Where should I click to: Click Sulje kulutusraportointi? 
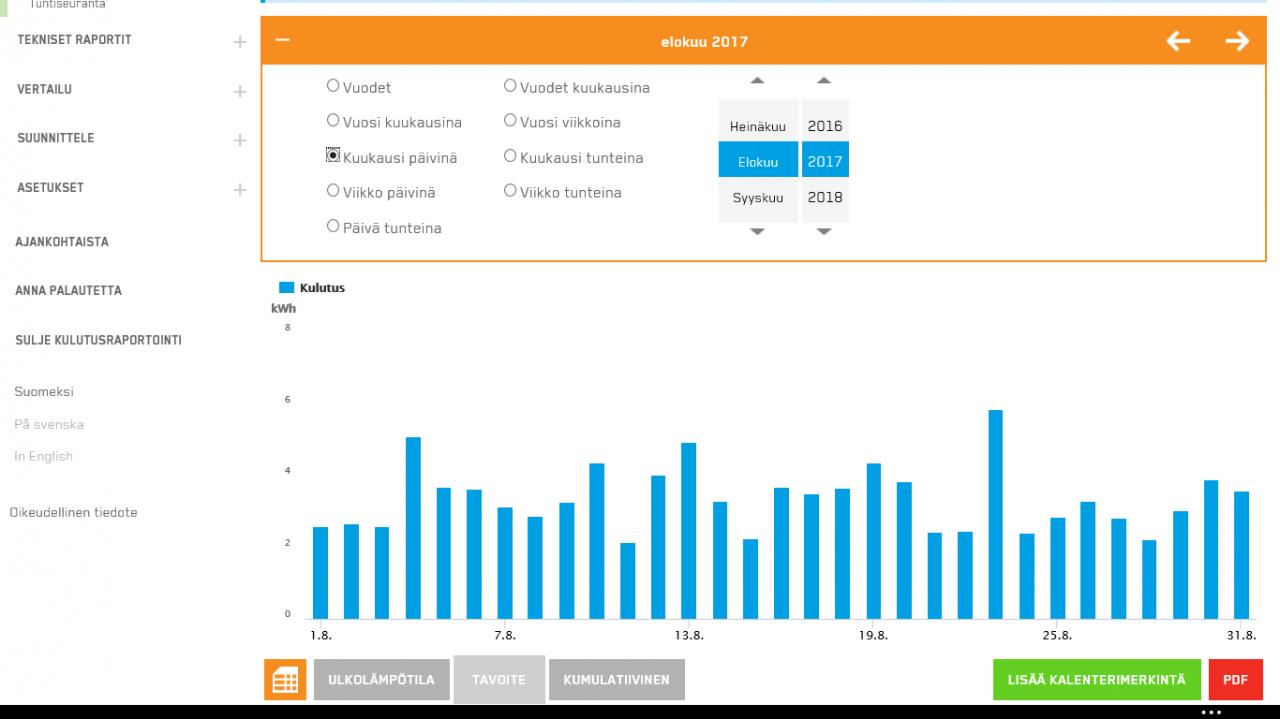[x=98, y=340]
